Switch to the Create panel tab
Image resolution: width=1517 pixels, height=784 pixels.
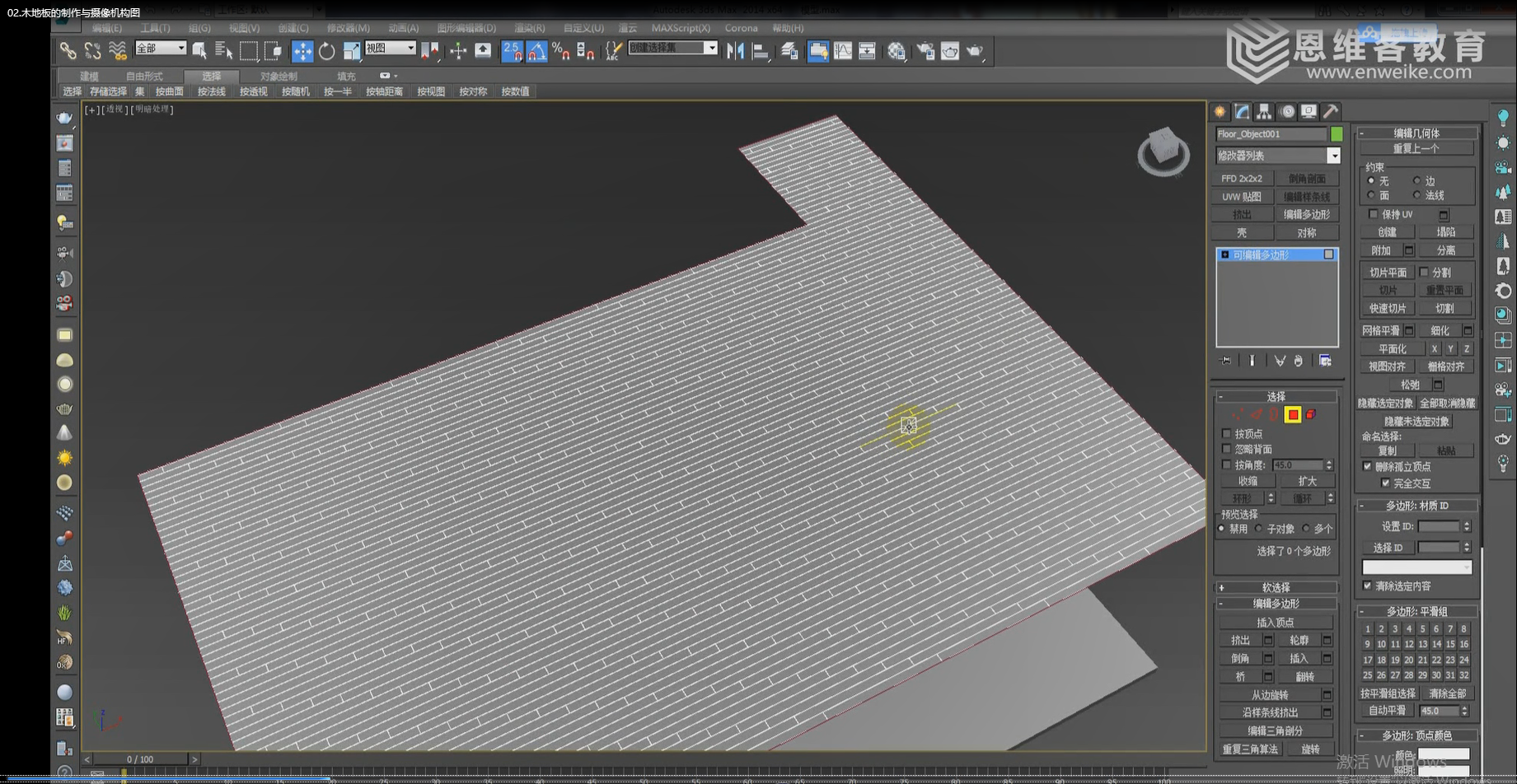click(x=1220, y=112)
